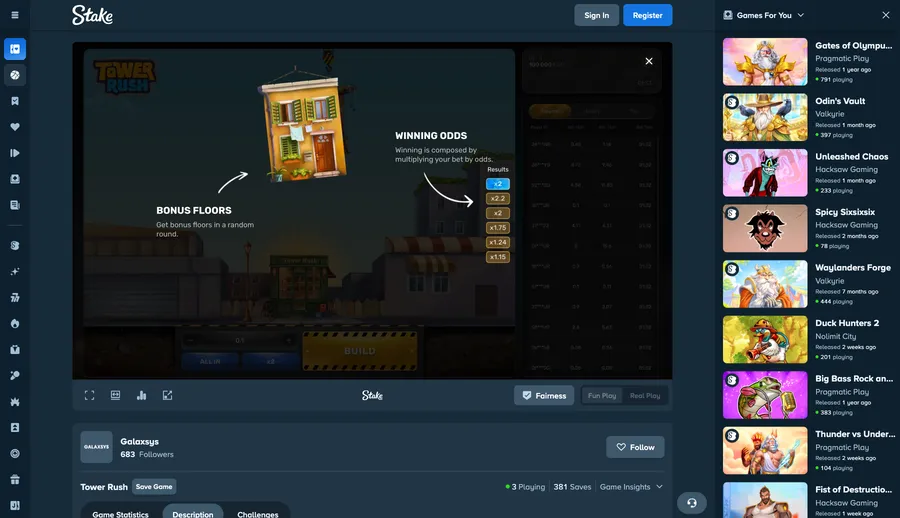Follow the Galaxsys provider

click(x=635, y=447)
